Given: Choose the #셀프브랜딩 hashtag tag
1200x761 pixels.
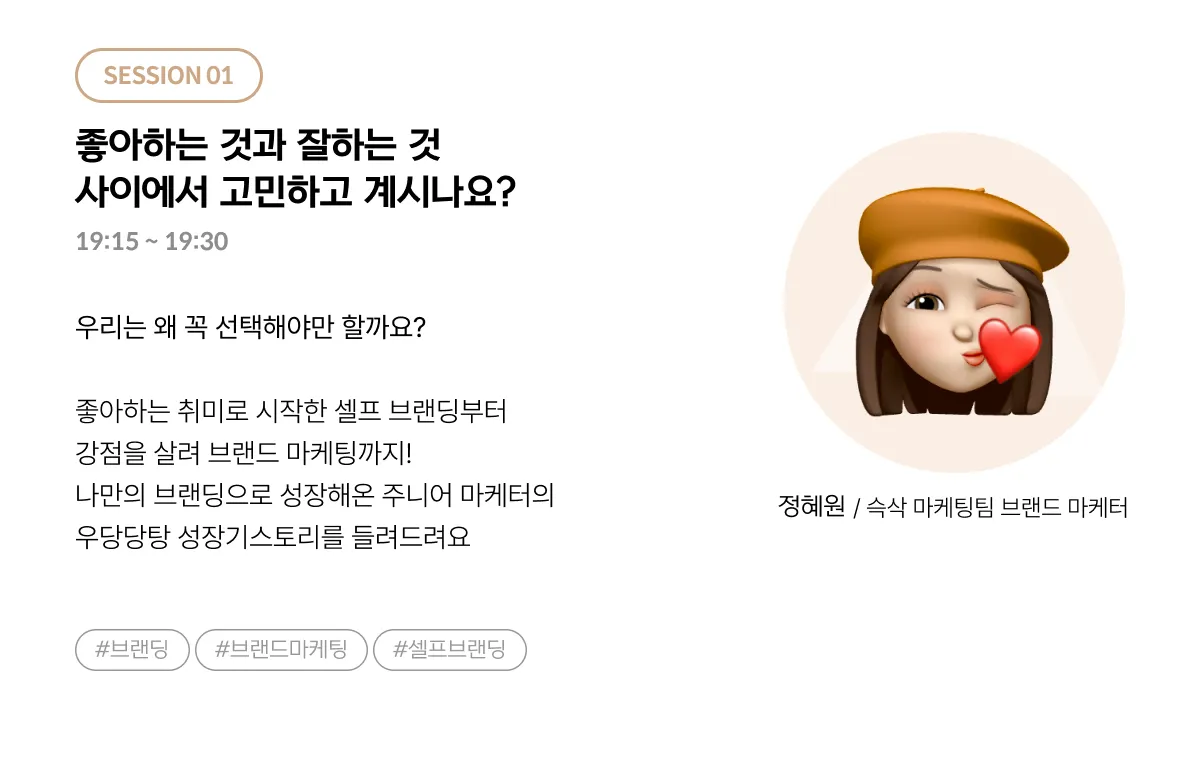Looking at the screenshot, I should point(450,650).
